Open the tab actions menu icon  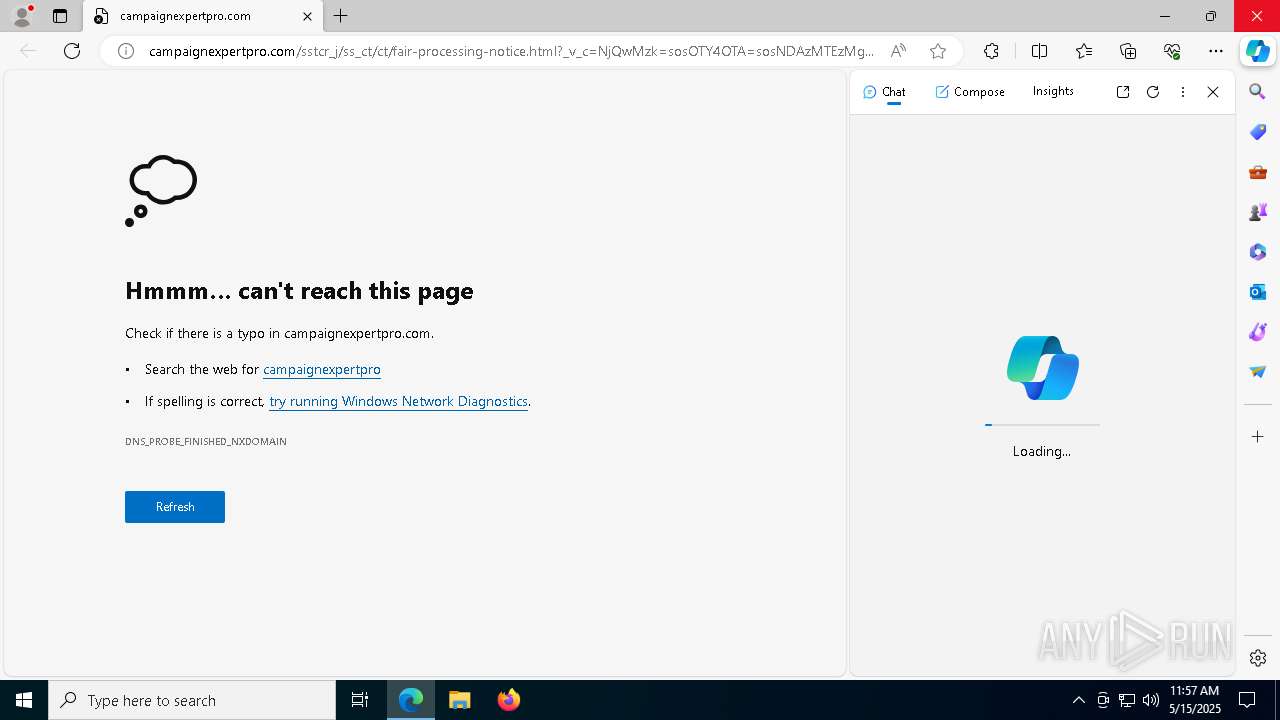click(60, 16)
